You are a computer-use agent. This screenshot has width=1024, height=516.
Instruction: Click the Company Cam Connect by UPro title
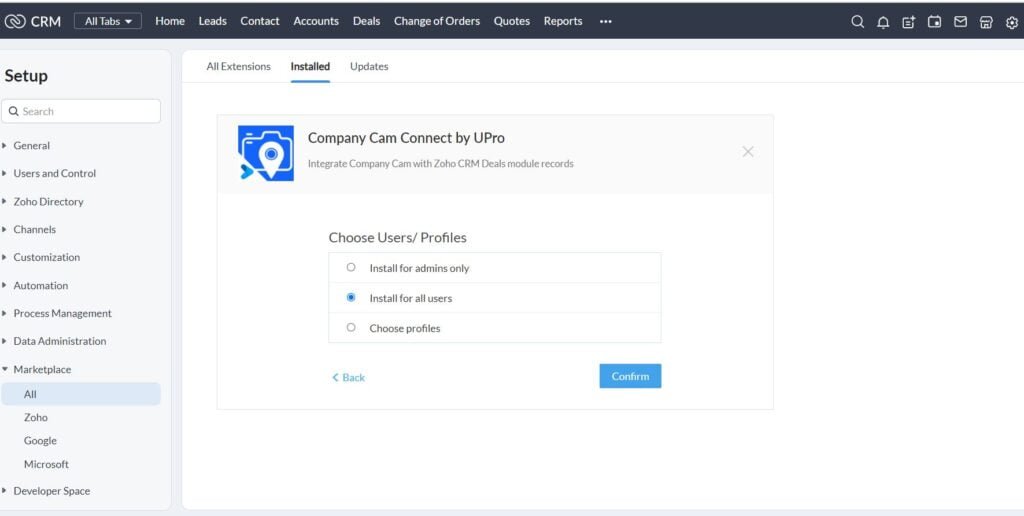point(406,138)
